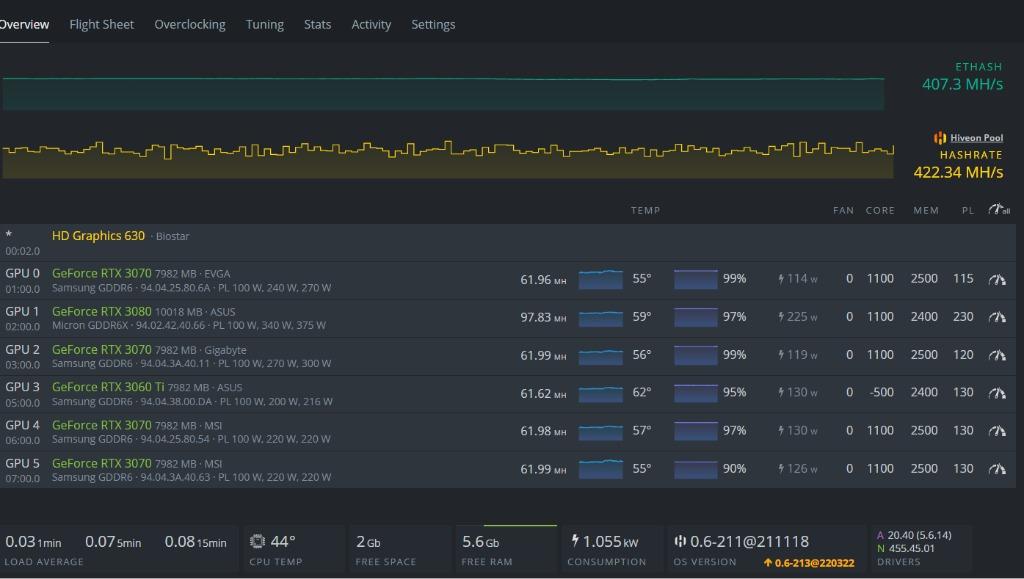
Task: Open overclock settings icon for GPU 2
Action: pos(997,355)
